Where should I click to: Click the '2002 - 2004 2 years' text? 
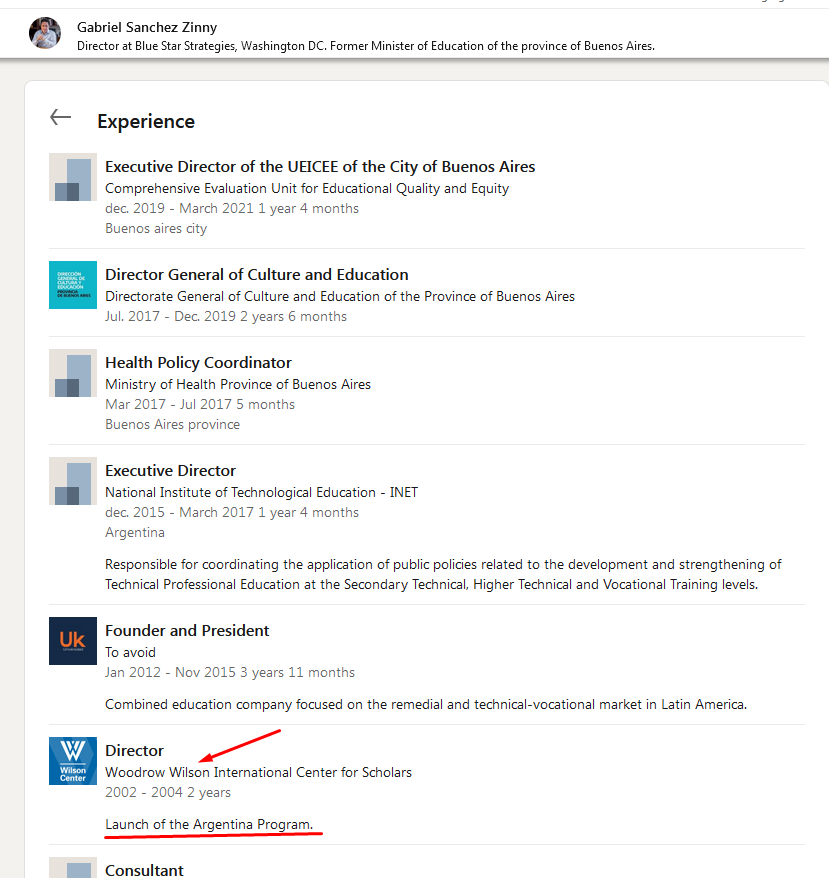click(168, 792)
